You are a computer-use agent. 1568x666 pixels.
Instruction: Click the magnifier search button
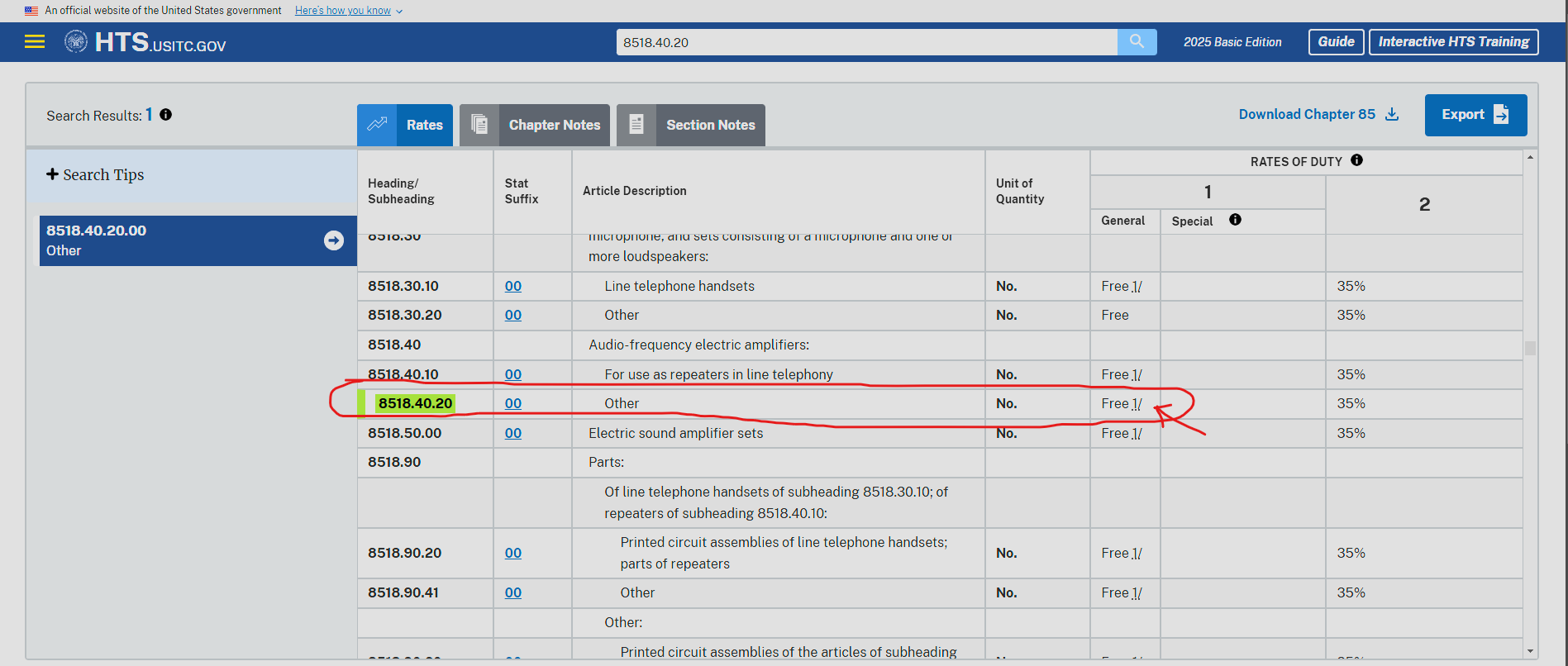(1137, 42)
